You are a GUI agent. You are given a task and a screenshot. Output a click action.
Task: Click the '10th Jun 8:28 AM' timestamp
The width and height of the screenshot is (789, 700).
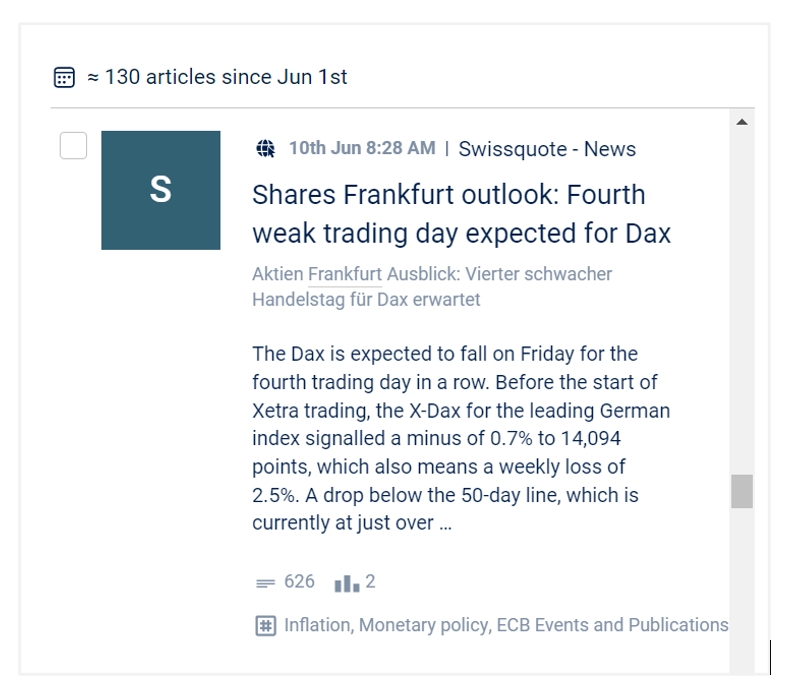pos(362,148)
